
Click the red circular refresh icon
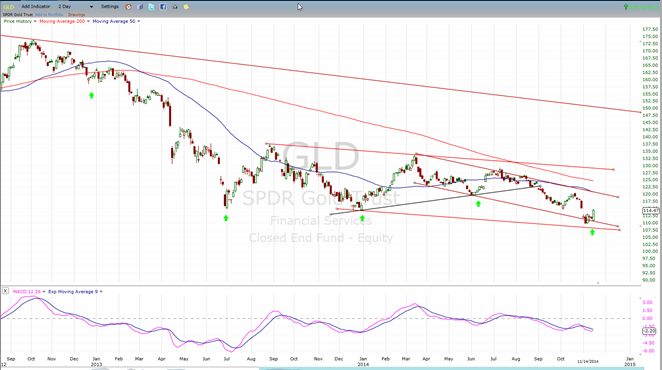point(128,7)
